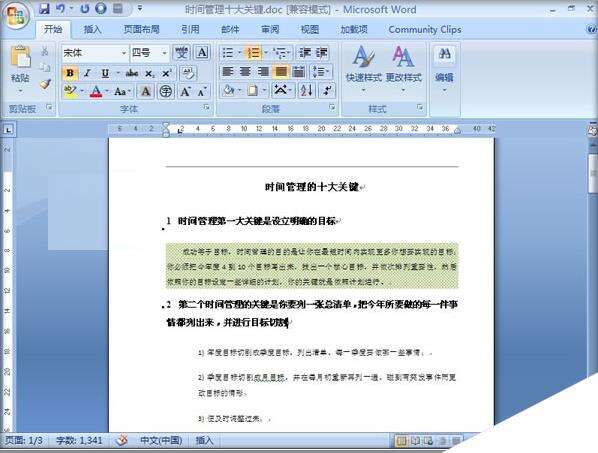Cut the selection with the scissors icon

point(45,51)
